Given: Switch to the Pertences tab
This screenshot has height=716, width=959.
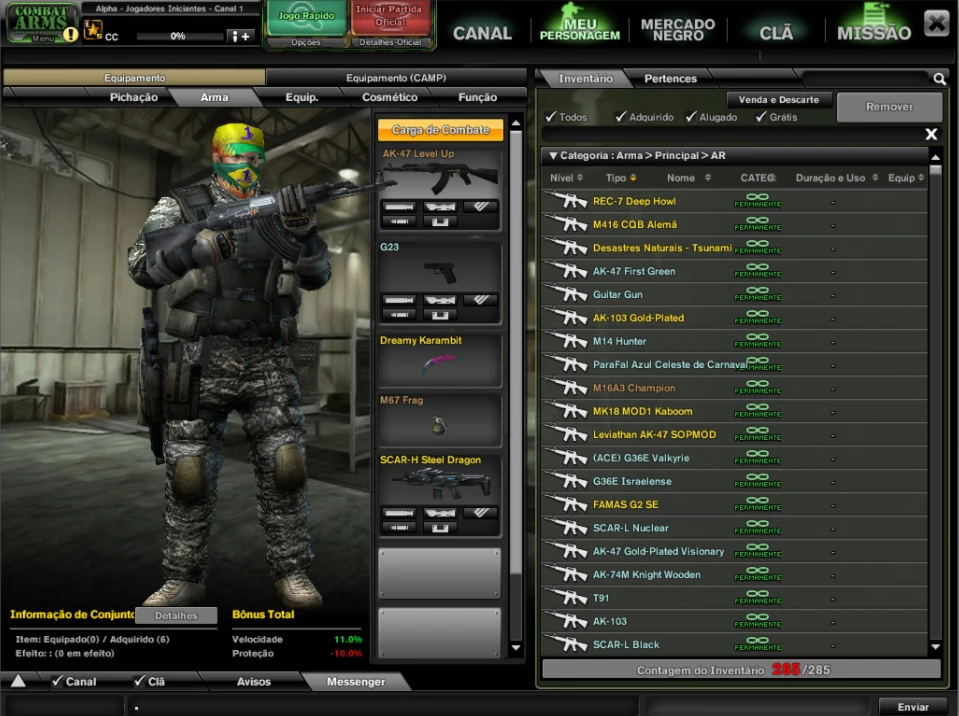Looking at the screenshot, I should point(670,78).
